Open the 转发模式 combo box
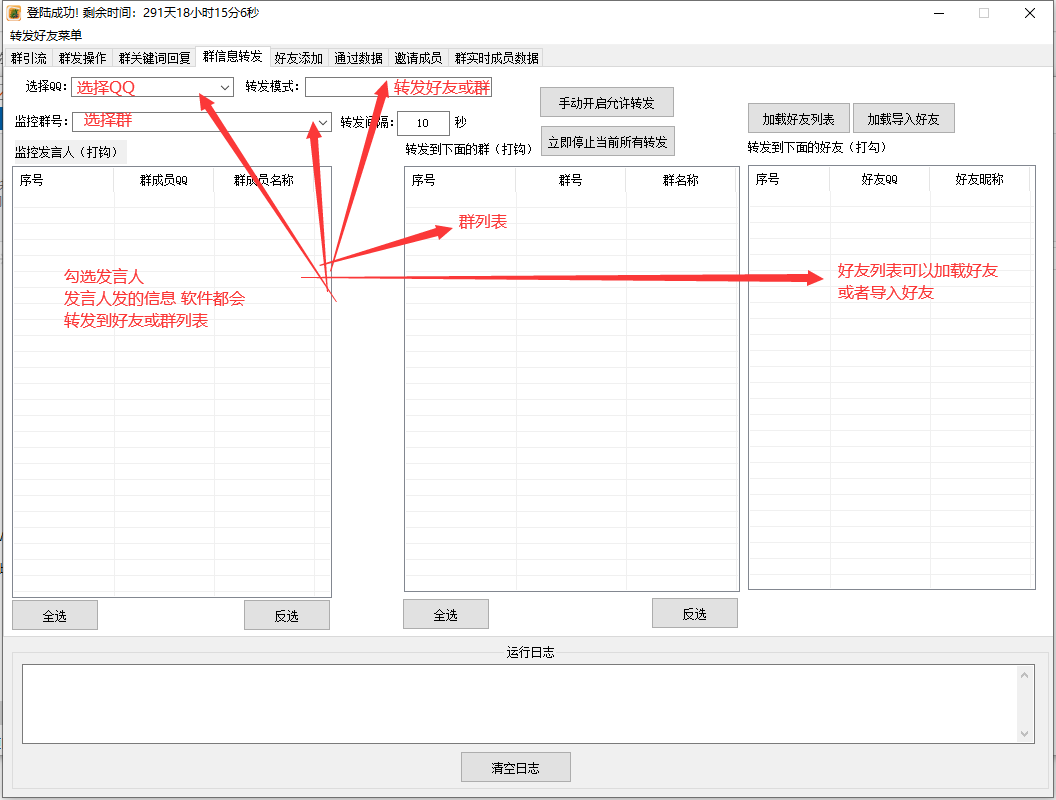 [x=398, y=87]
